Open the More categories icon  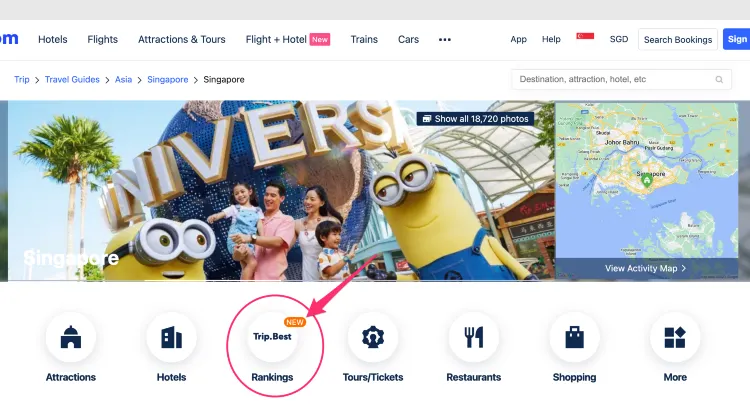coord(675,337)
